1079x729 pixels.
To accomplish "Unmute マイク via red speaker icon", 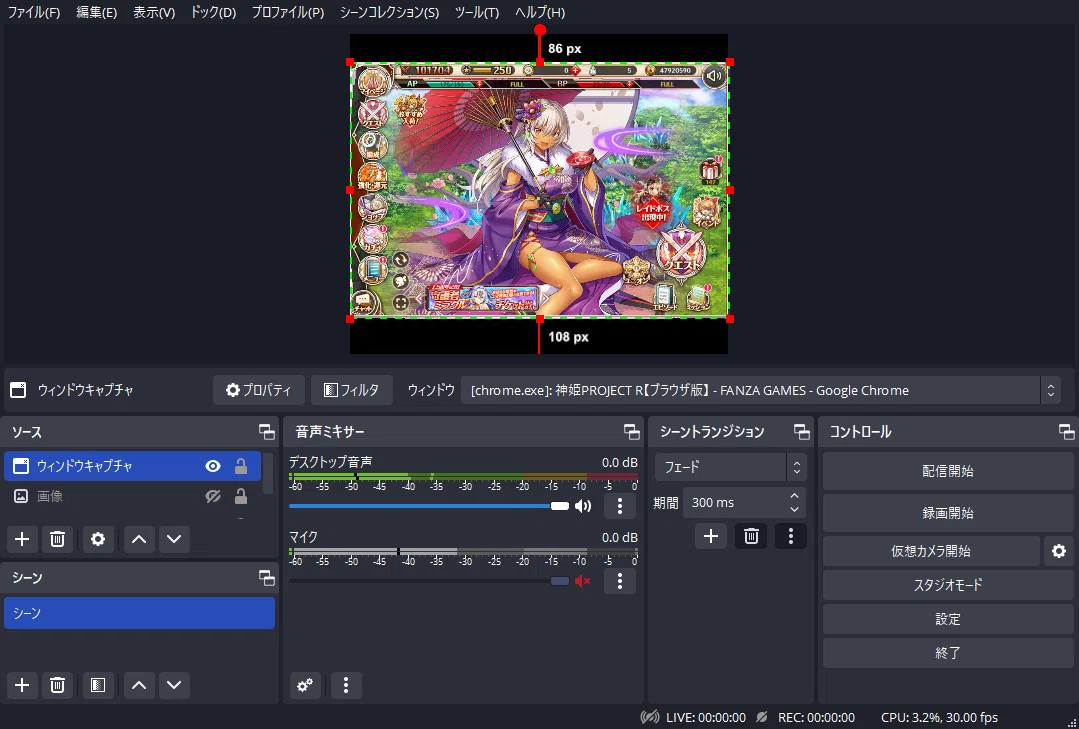I will [x=583, y=581].
